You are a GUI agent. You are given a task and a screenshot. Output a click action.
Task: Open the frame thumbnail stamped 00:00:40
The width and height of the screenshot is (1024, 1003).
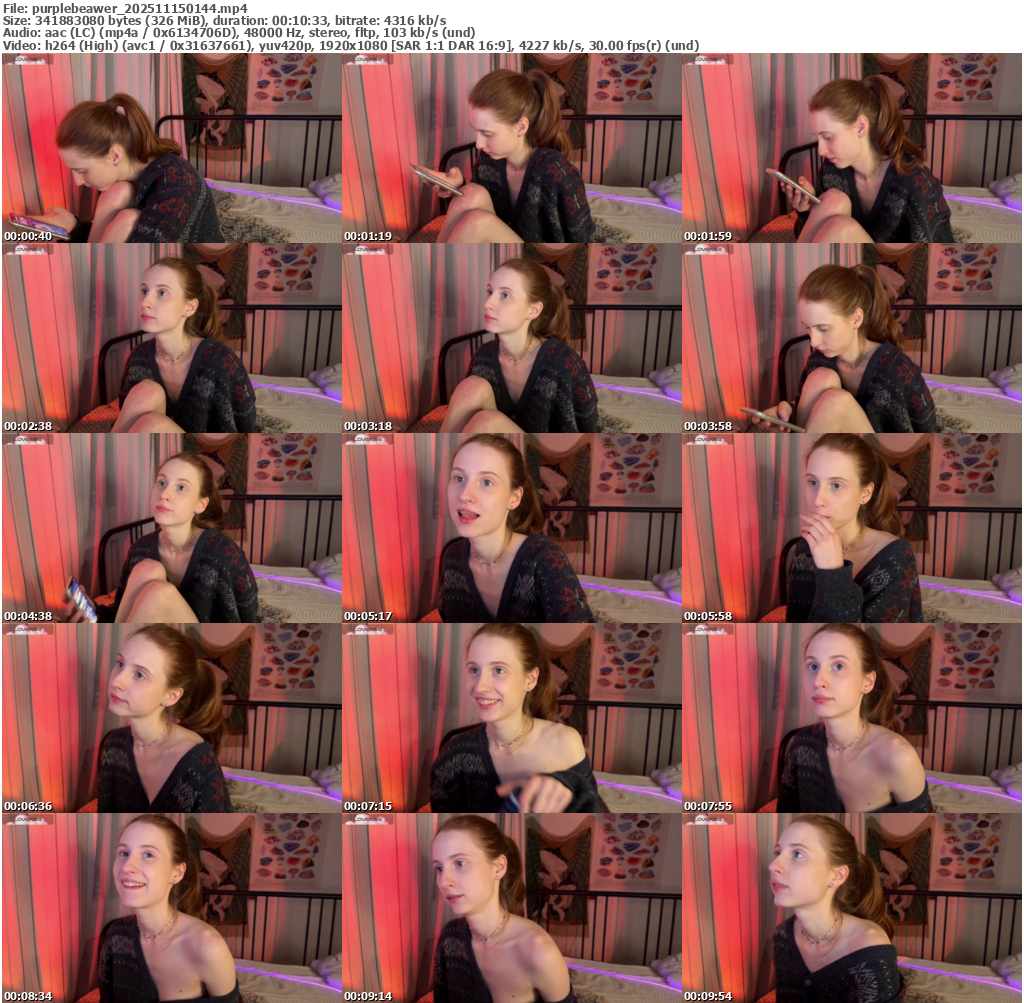coord(172,148)
